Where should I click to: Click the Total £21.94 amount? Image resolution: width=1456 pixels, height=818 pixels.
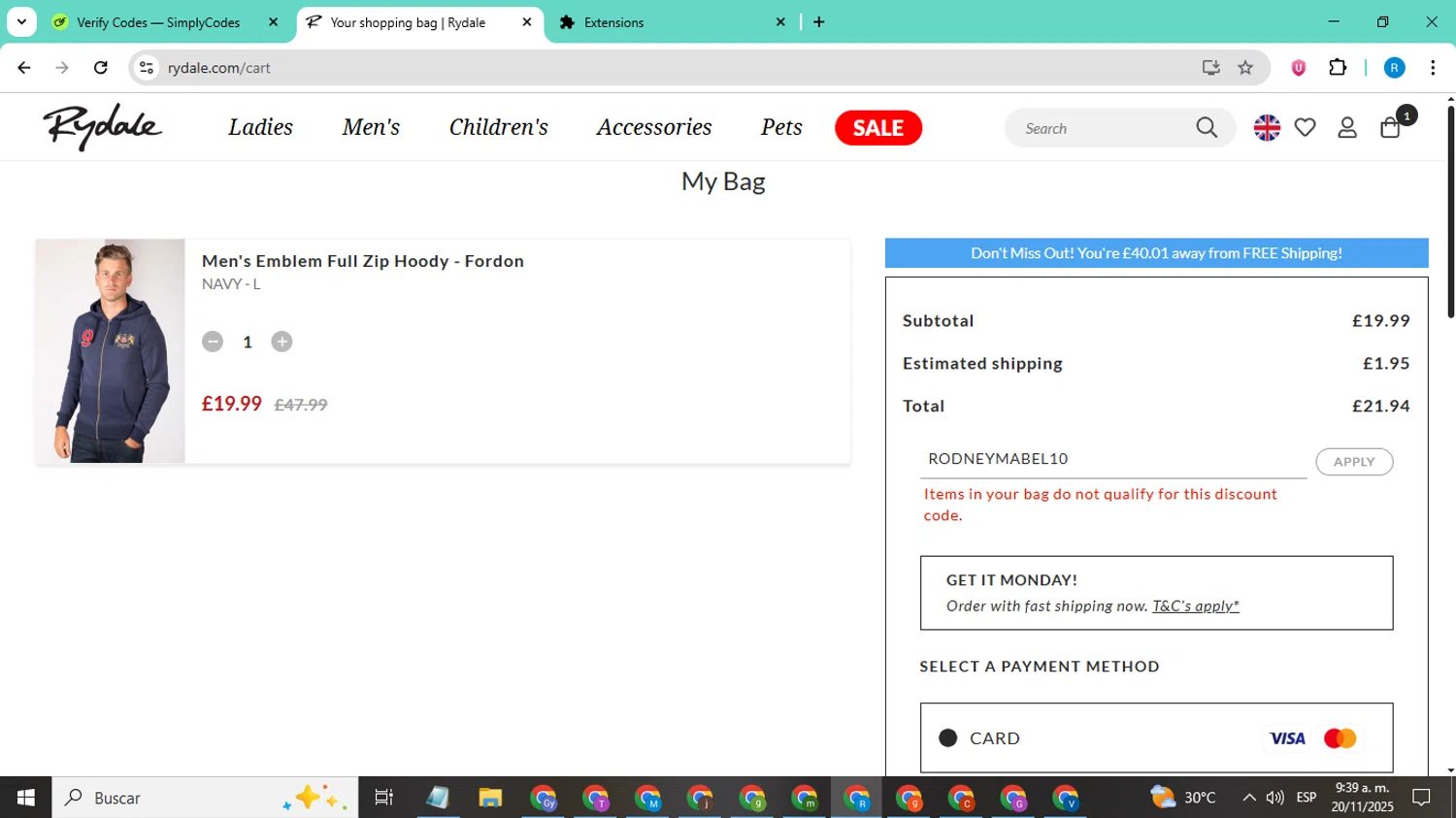[1381, 407]
